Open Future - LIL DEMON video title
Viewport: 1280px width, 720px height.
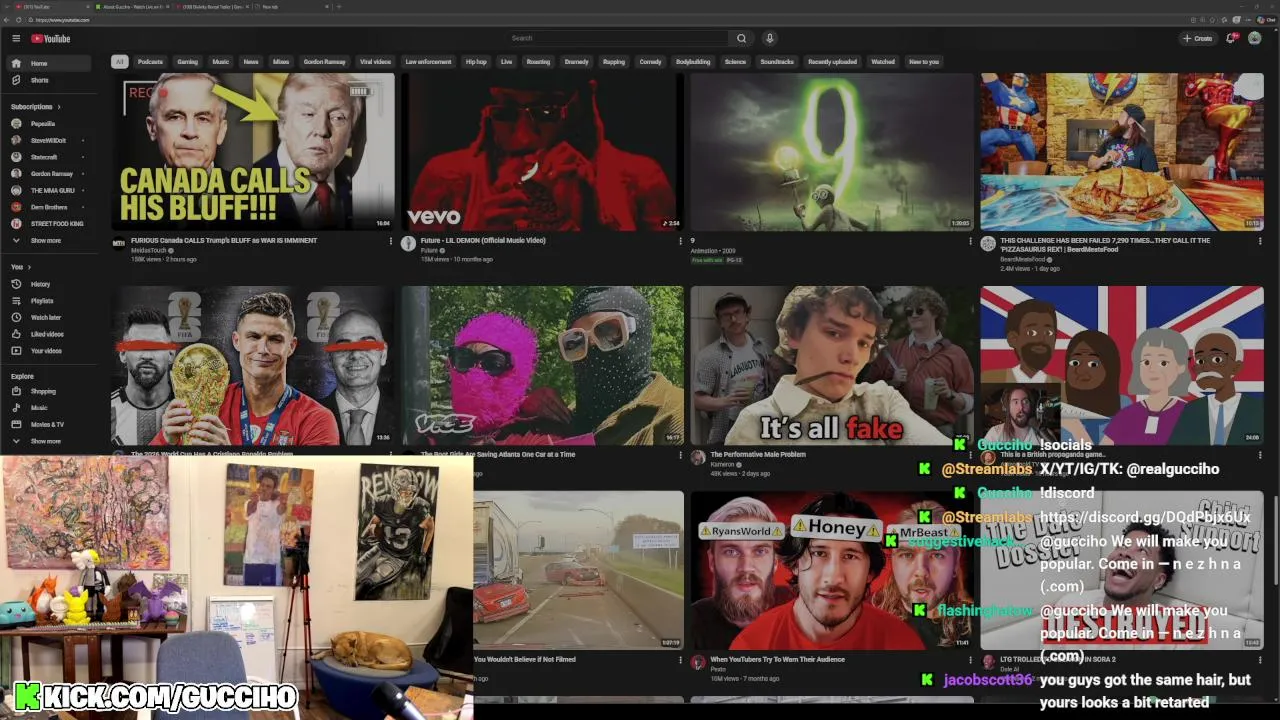483,241
